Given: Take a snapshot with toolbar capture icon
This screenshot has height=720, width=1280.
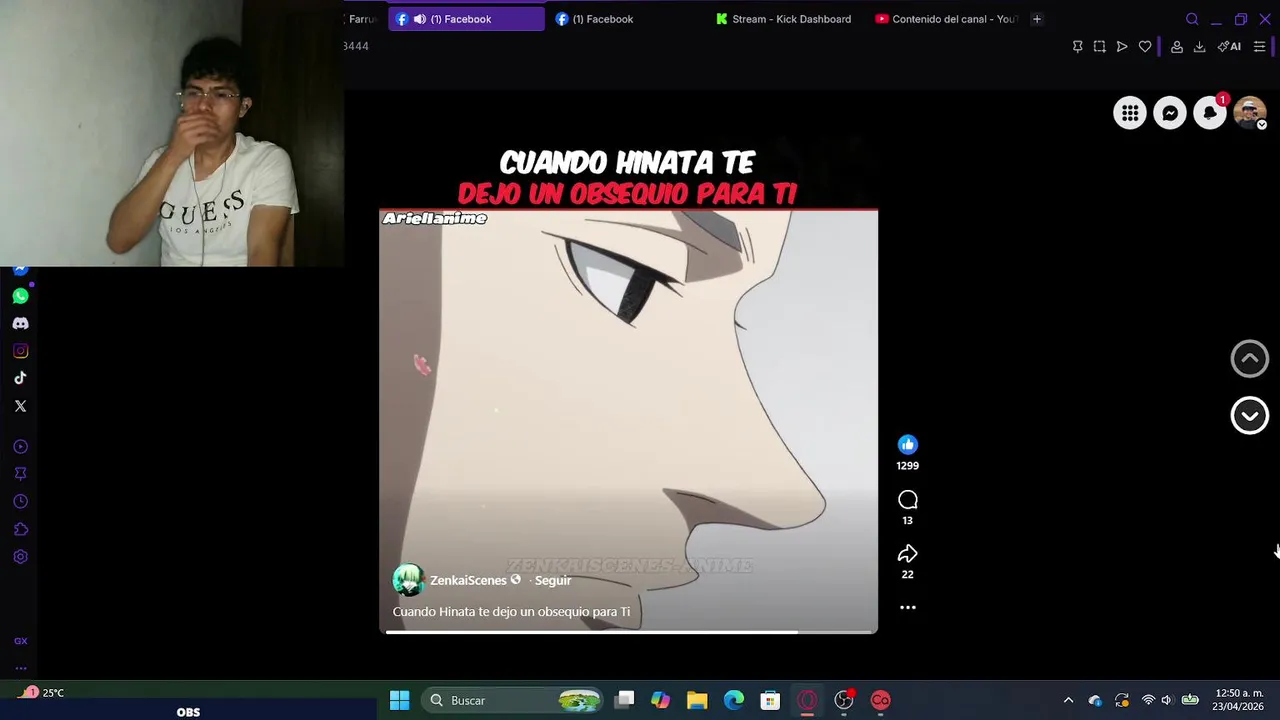Looking at the screenshot, I should click(x=1099, y=47).
